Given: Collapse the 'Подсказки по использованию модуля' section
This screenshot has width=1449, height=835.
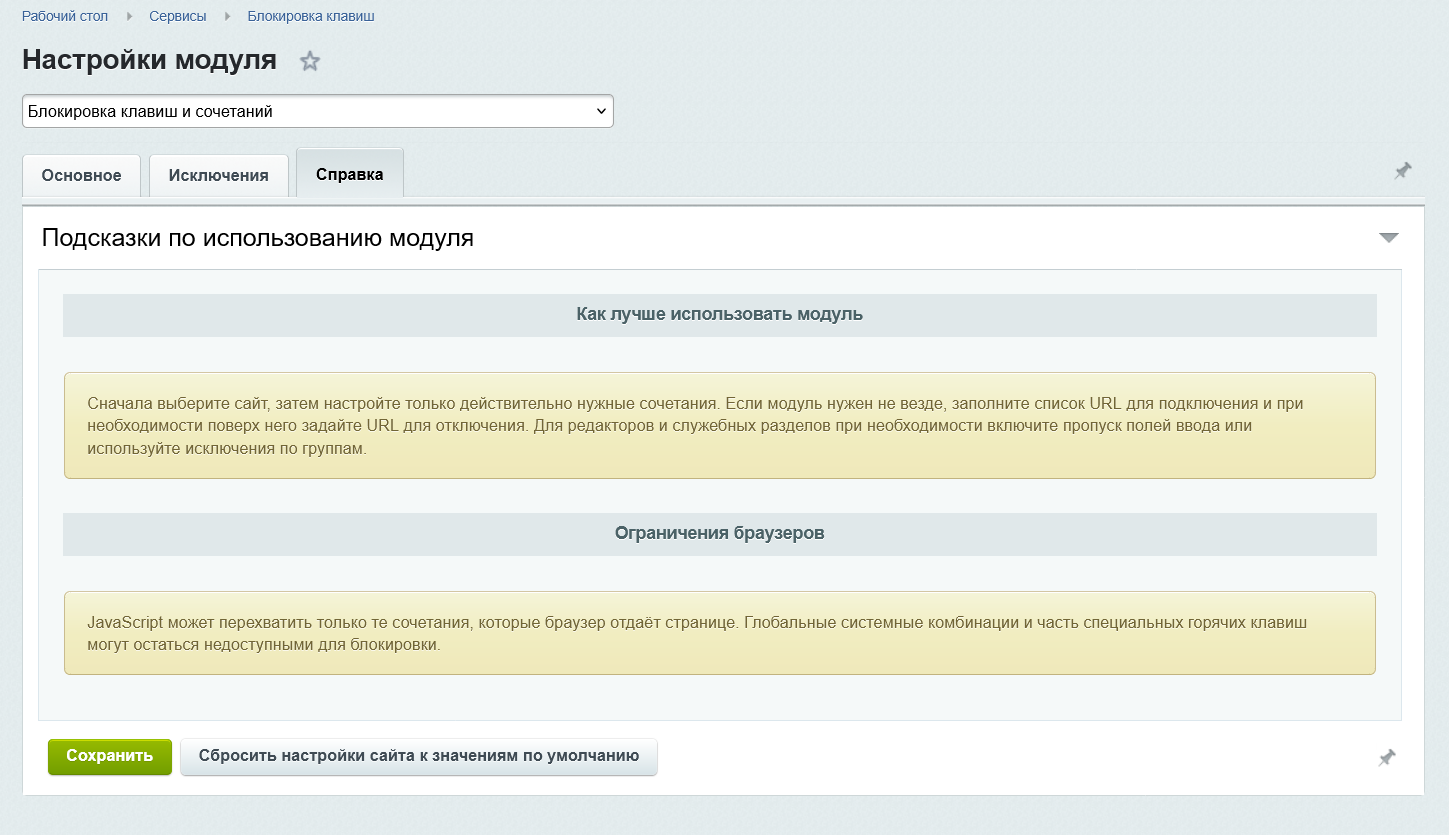Looking at the screenshot, I should pyautogui.click(x=1388, y=238).
